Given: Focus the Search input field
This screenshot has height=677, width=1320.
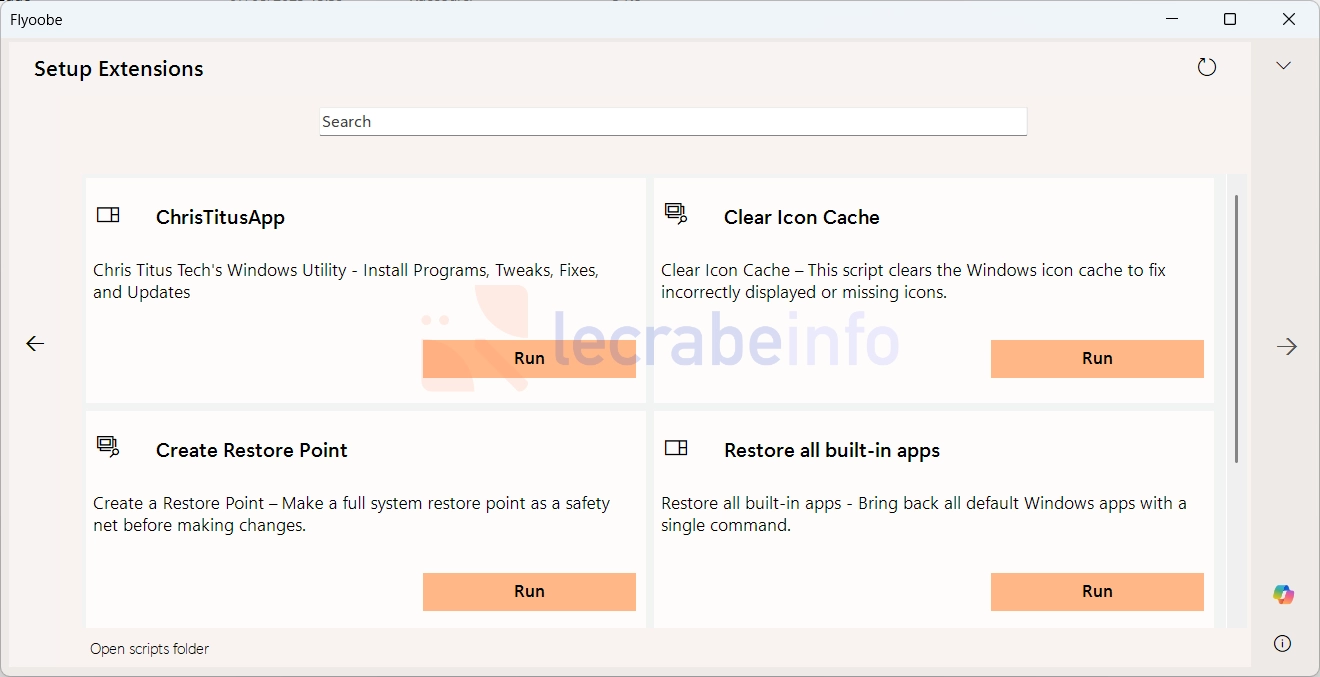Looking at the screenshot, I should 673,122.
